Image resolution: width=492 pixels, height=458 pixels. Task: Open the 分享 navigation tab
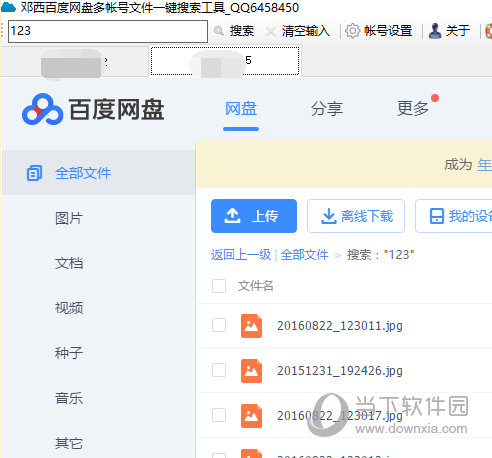[327, 109]
